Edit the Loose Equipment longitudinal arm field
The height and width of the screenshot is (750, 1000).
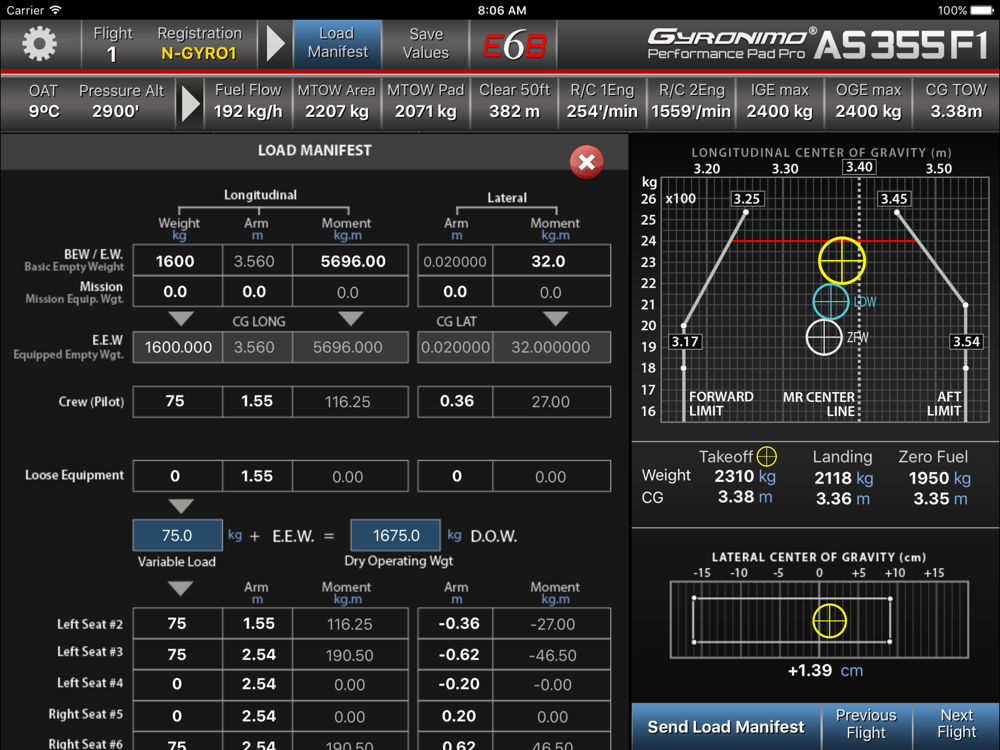point(257,476)
